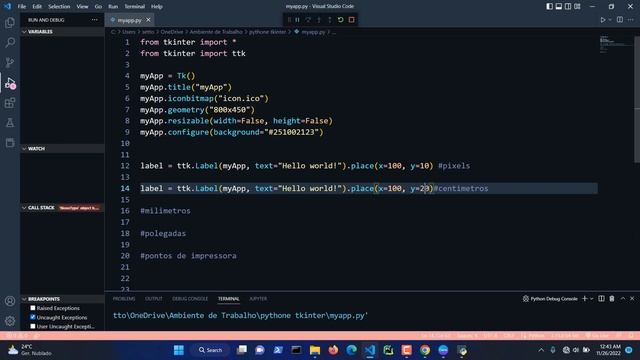Toggle Primary Side Bar layout button
The height and width of the screenshot is (360, 640).
click(x=549, y=6)
